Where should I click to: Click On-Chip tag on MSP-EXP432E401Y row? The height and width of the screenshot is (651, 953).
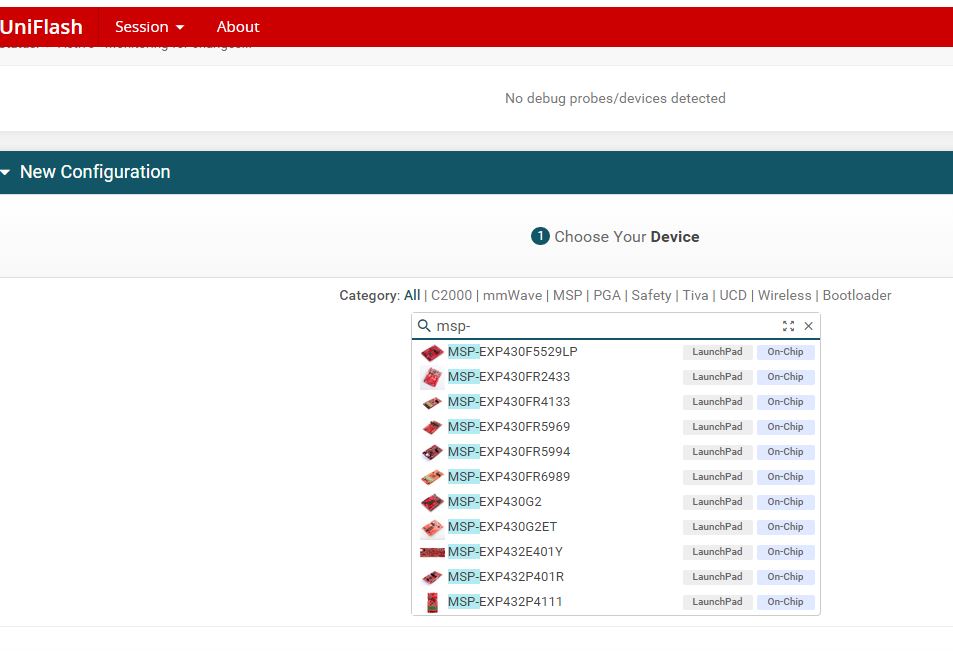pos(785,551)
